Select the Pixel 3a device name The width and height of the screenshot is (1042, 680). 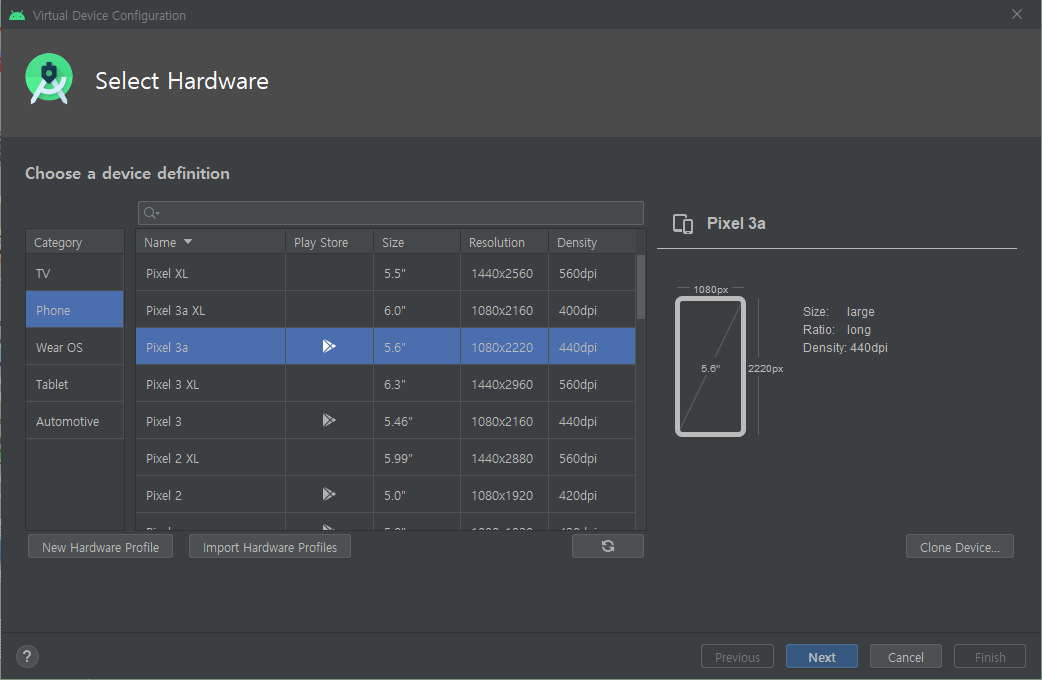point(167,348)
